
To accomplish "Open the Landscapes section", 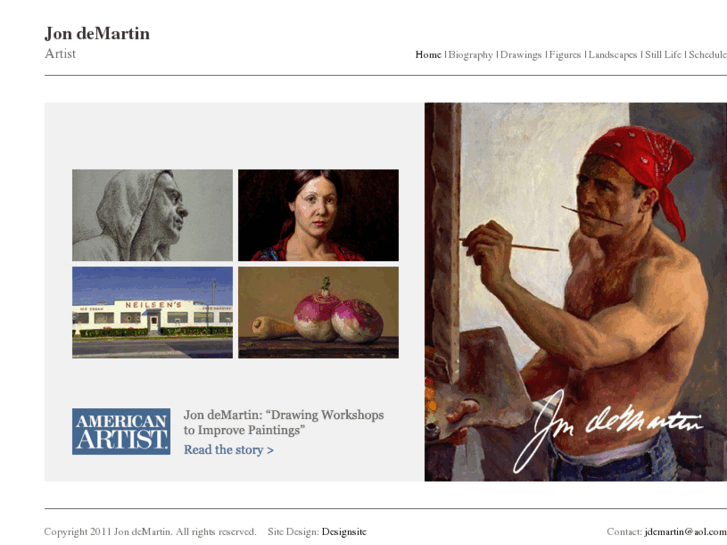I will pyautogui.click(x=613, y=55).
